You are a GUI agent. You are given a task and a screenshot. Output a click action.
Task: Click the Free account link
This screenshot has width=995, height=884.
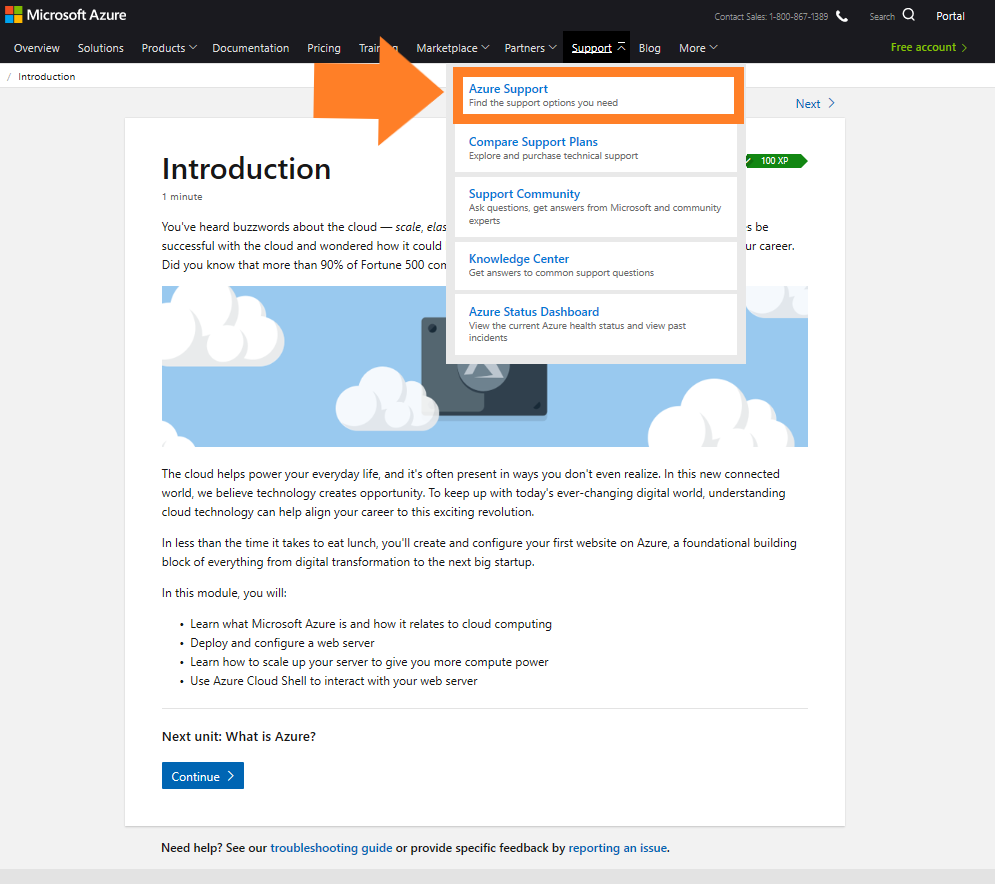(928, 48)
